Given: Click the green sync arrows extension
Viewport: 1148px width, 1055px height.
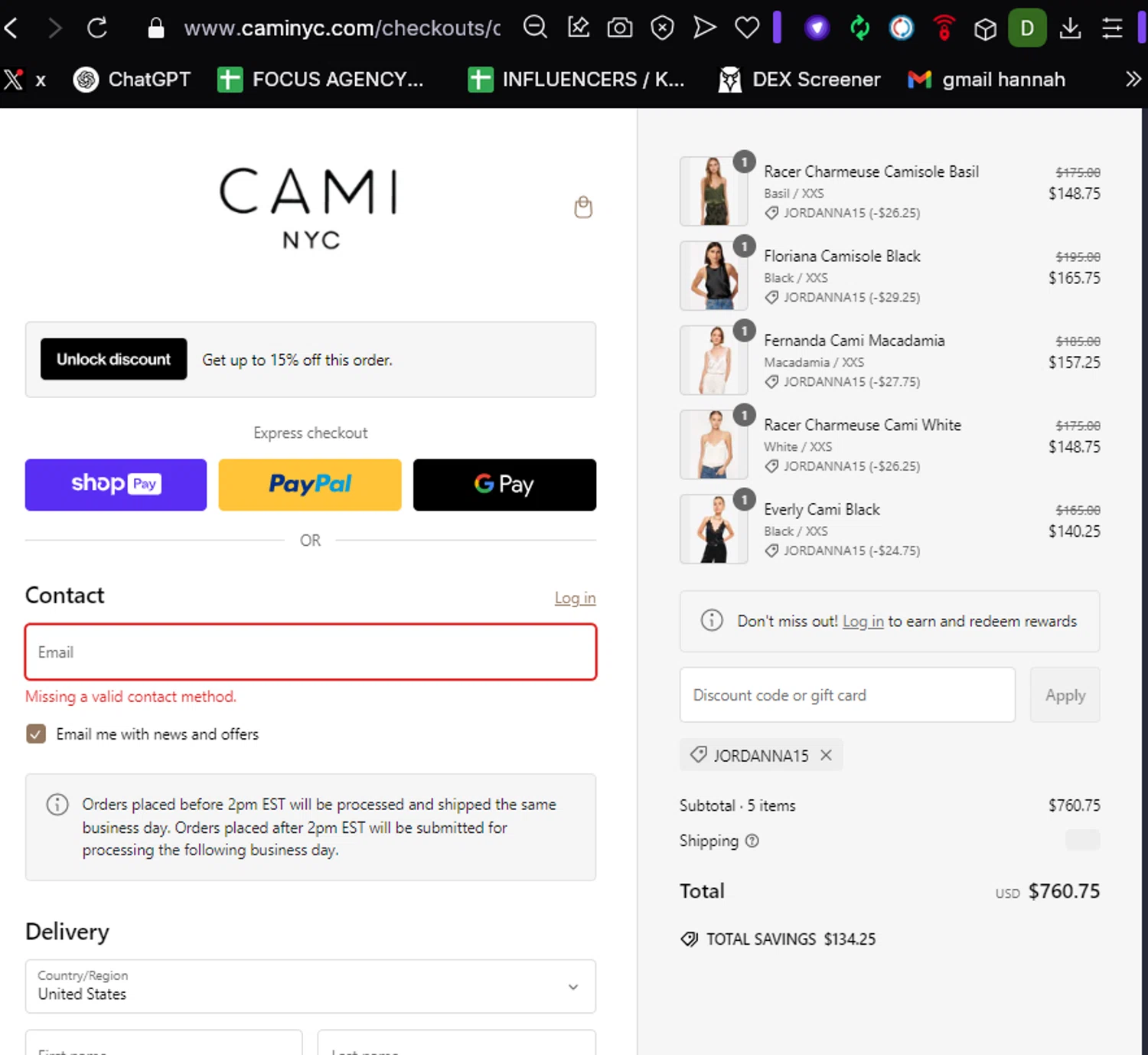Looking at the screenshot, I should [859, 28].
